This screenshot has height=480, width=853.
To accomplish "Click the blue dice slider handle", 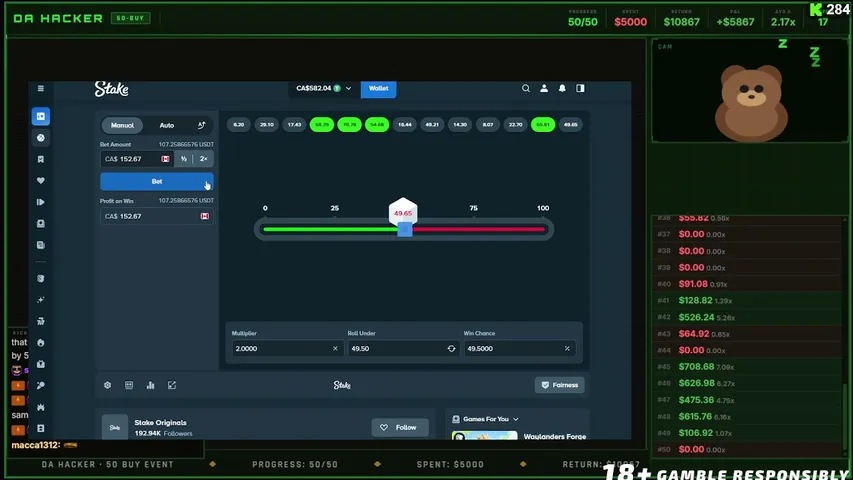I will pyautogui.click(x=405, y=229).
